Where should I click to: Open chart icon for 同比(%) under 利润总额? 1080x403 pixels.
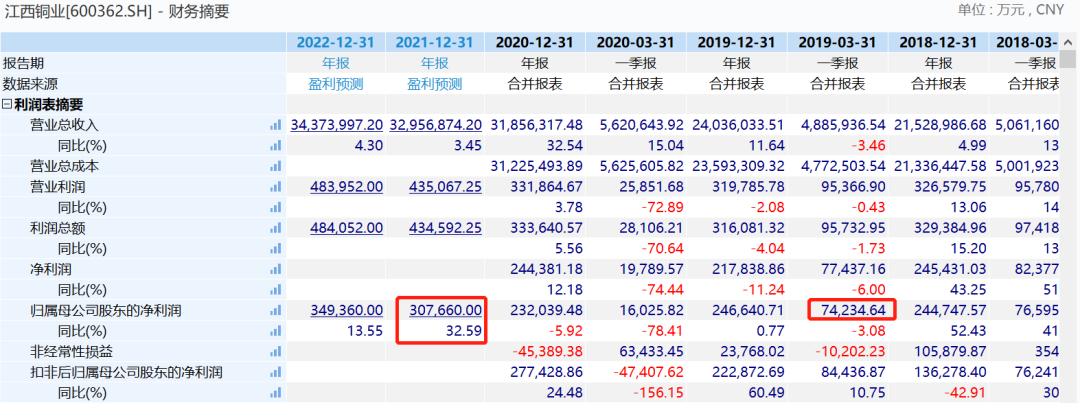click(x=276, y=249)
